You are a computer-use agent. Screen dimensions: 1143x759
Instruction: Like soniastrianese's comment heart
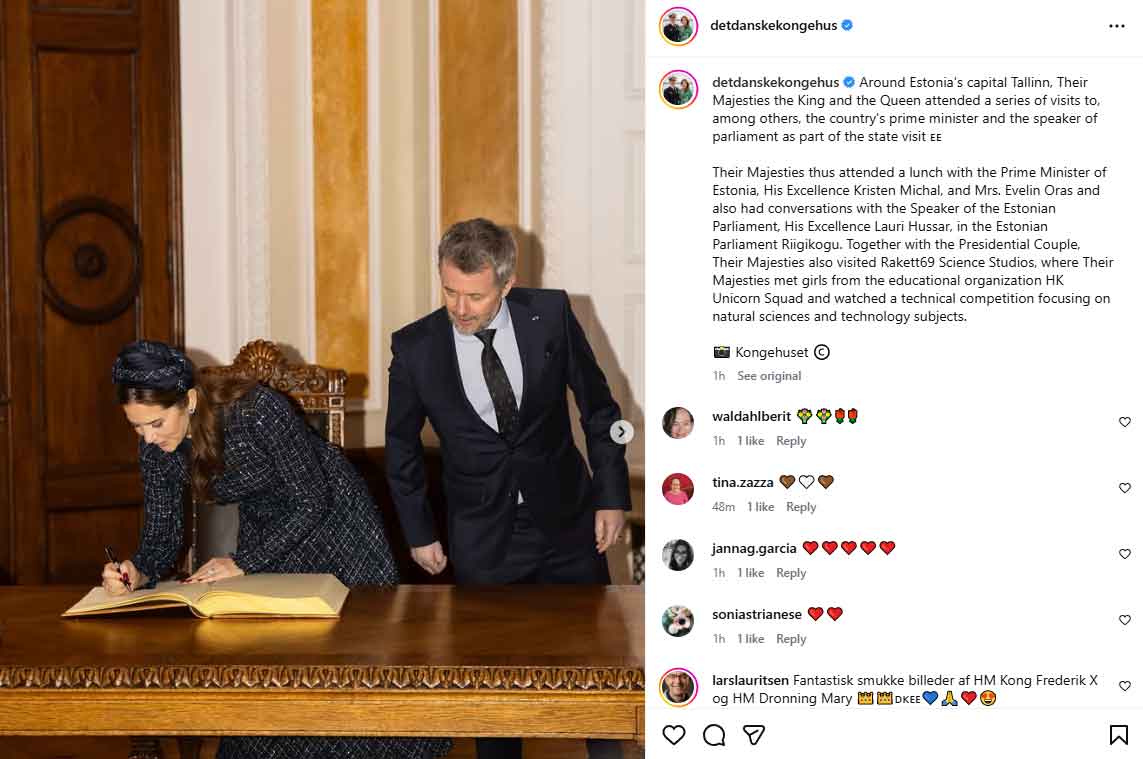click(1125, 620)
